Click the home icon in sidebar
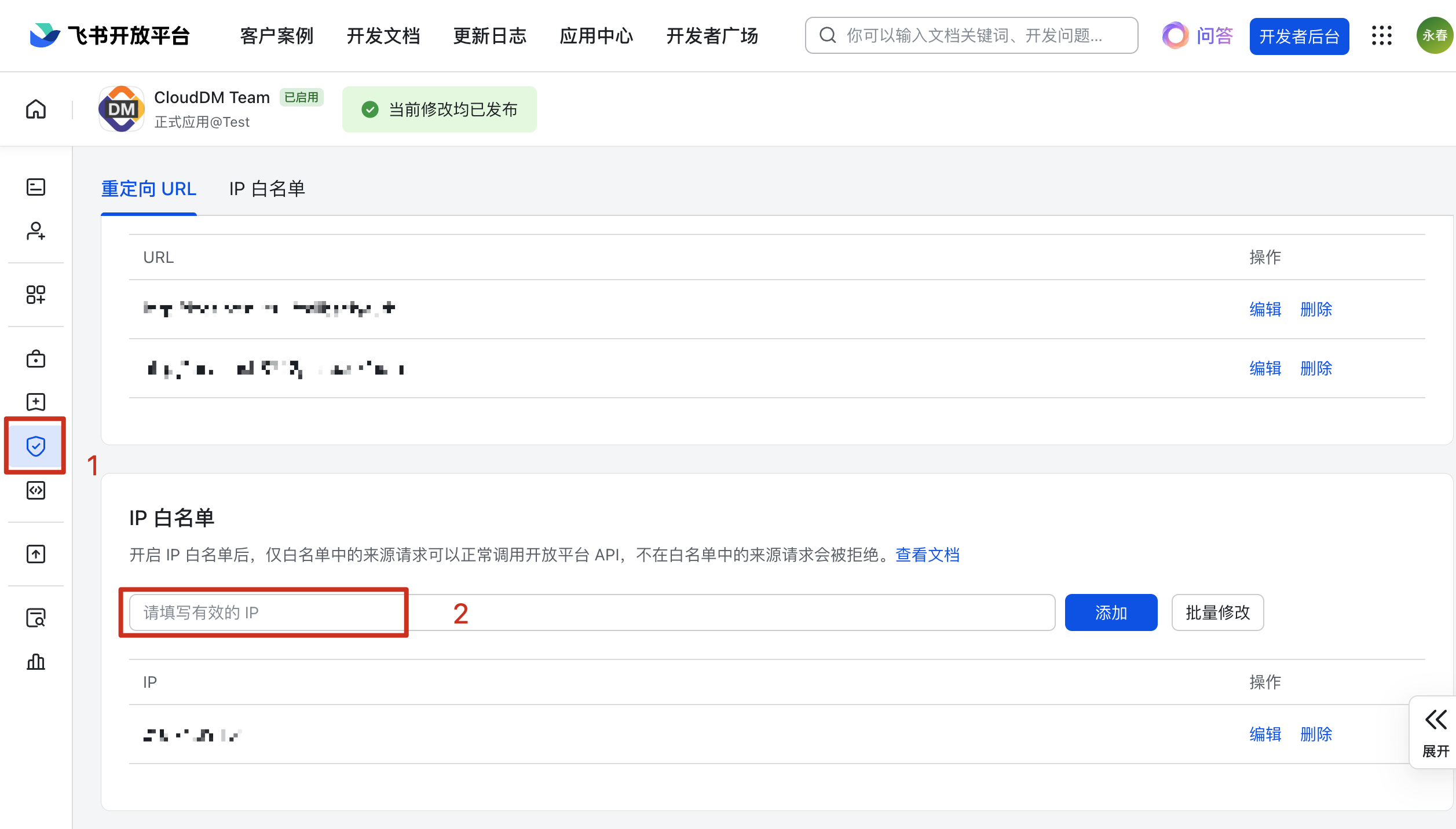The height and width of the screenshot is (829, 1456). coord(36,109)
